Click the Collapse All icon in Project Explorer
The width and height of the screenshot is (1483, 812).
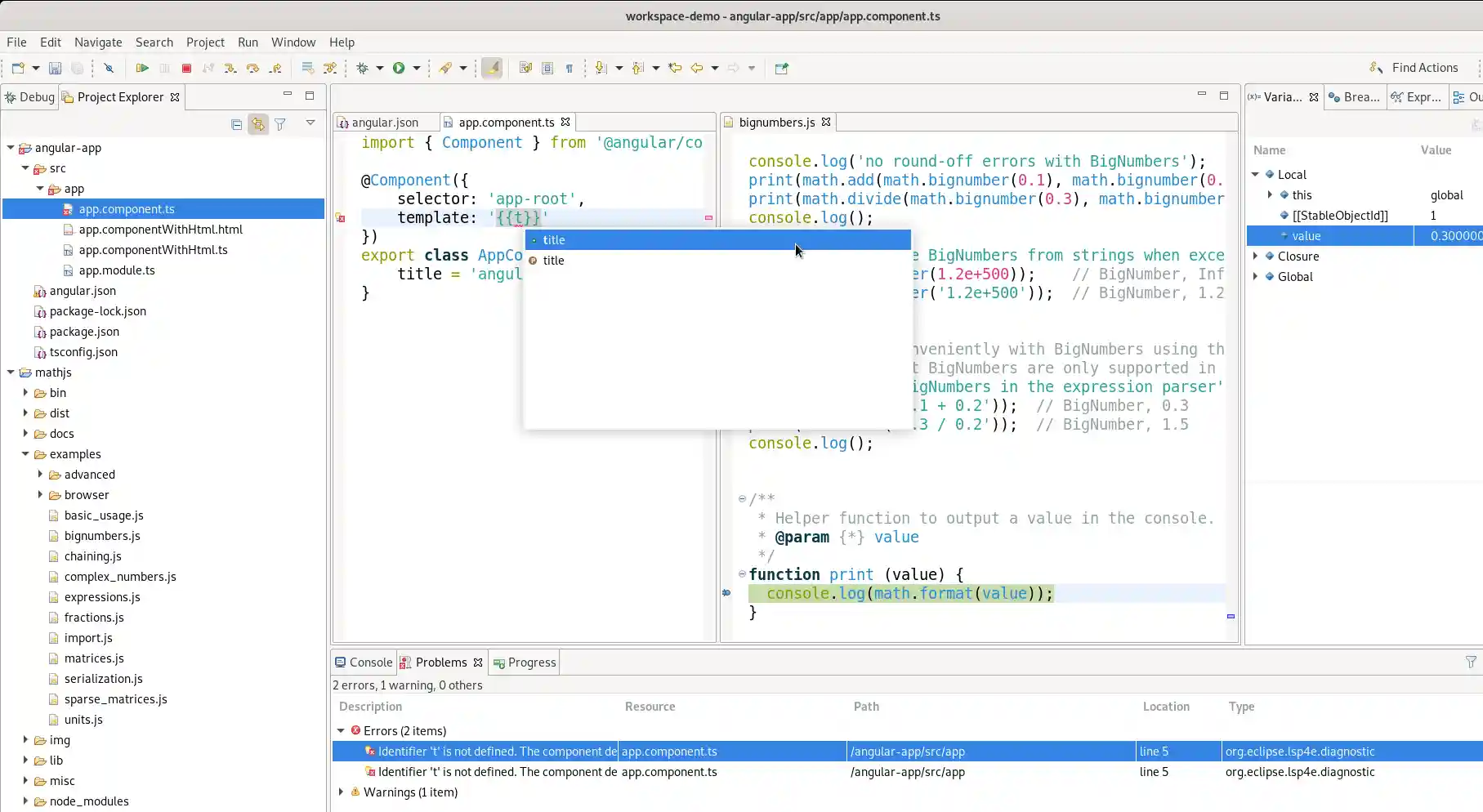click(x=236, y=123)
